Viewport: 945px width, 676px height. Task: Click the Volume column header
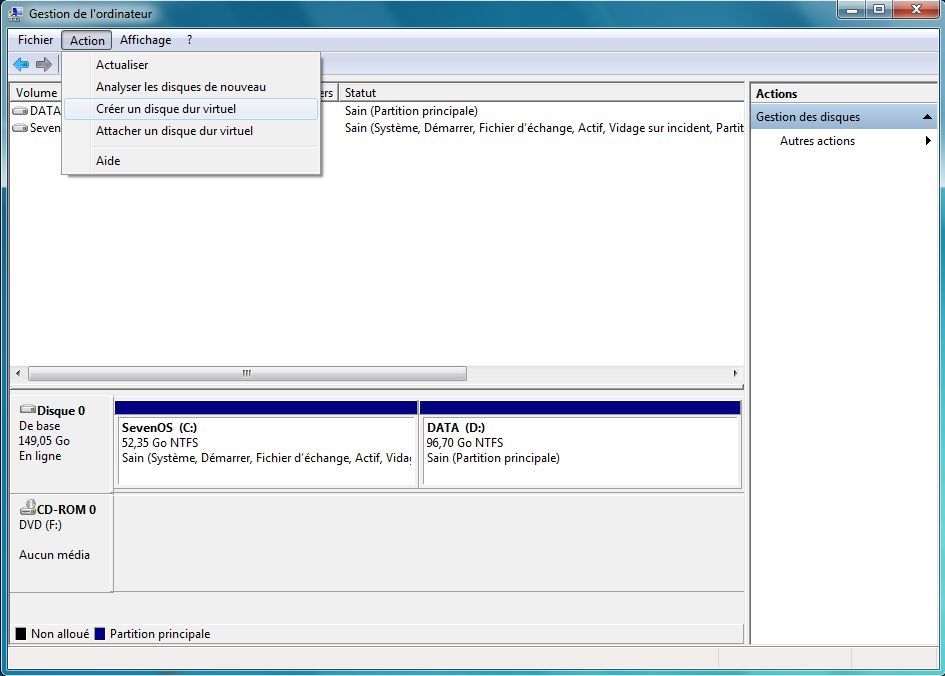(36, 93)
